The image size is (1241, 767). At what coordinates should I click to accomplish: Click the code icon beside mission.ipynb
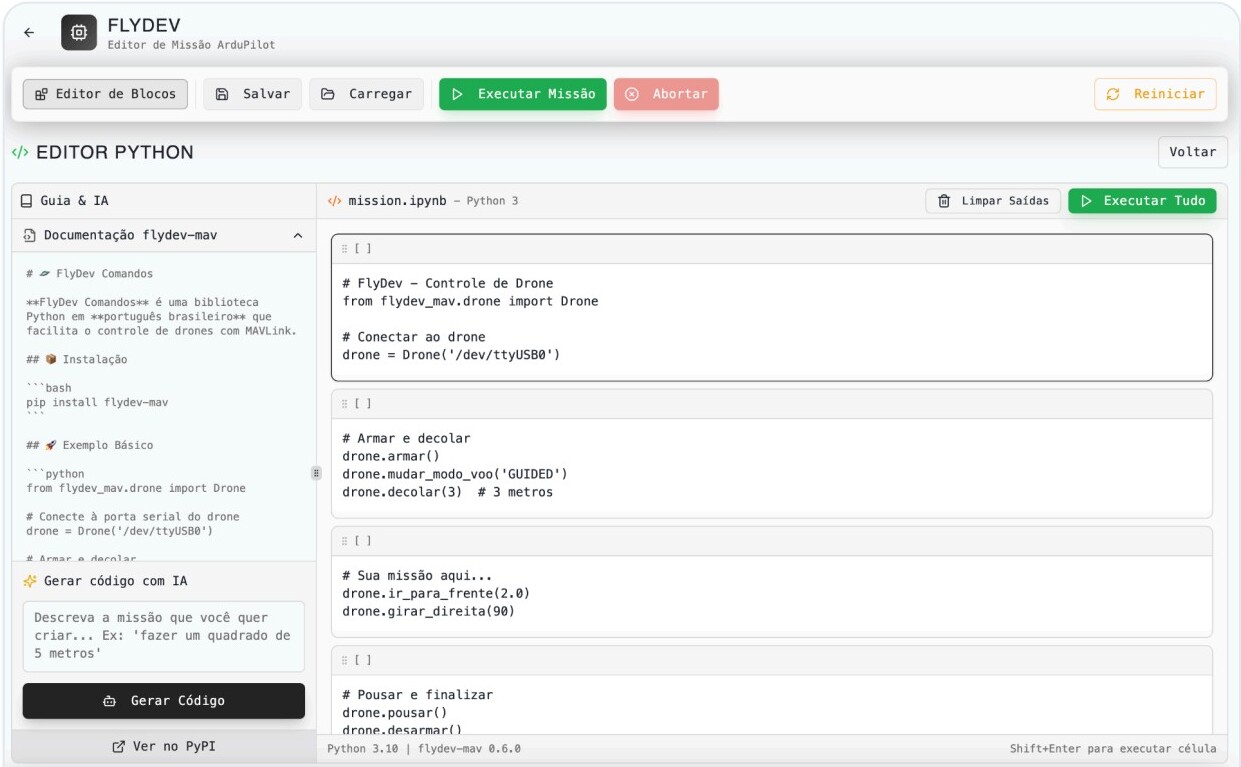(334, 201)
